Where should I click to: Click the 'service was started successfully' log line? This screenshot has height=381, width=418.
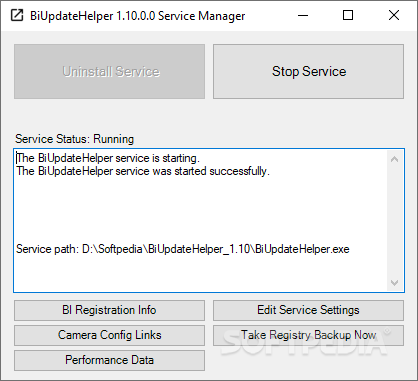143,171
